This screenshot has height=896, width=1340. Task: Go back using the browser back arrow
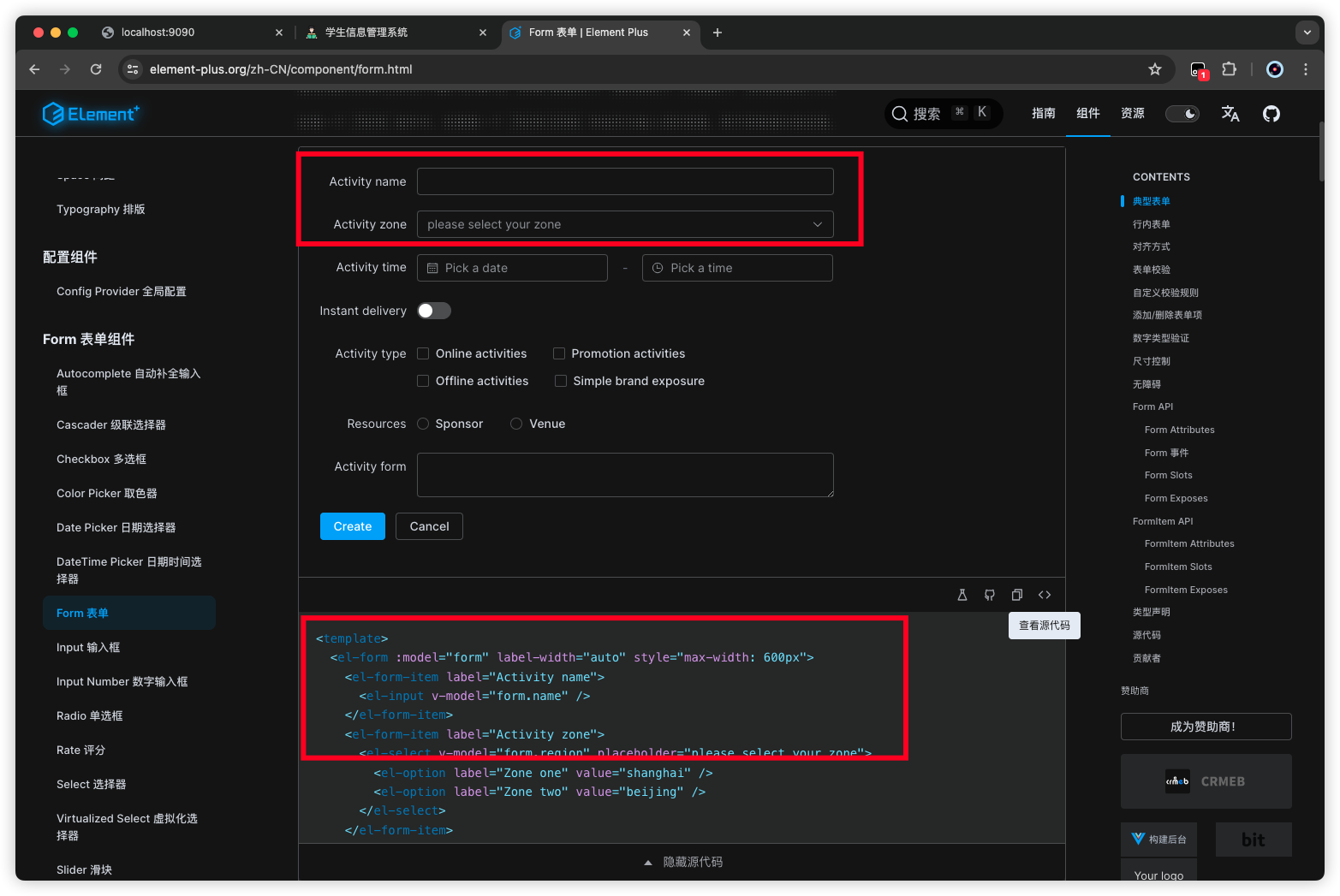(x=34, y=69)
